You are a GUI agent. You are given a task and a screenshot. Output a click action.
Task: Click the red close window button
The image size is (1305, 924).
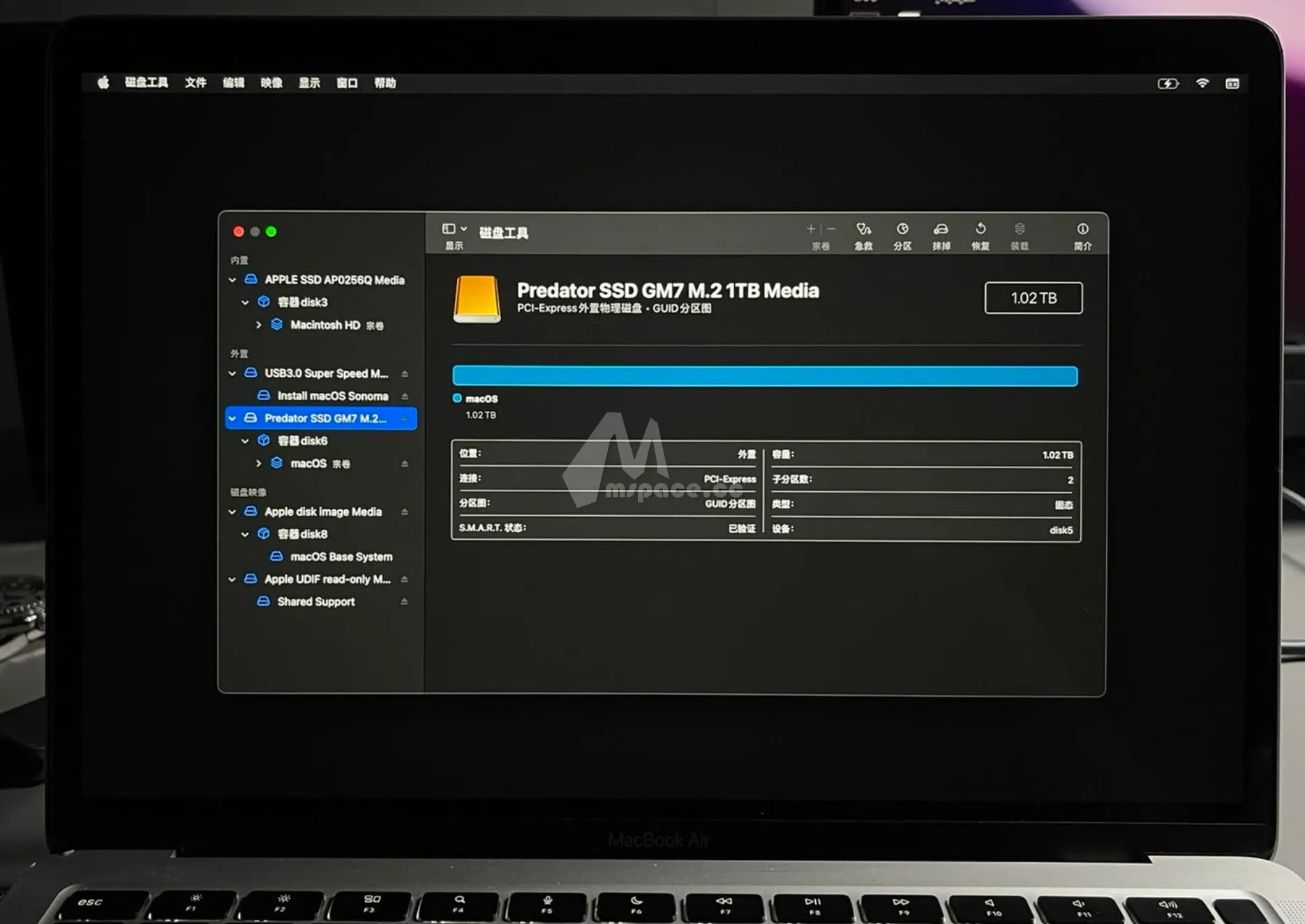tap(239, 232)
